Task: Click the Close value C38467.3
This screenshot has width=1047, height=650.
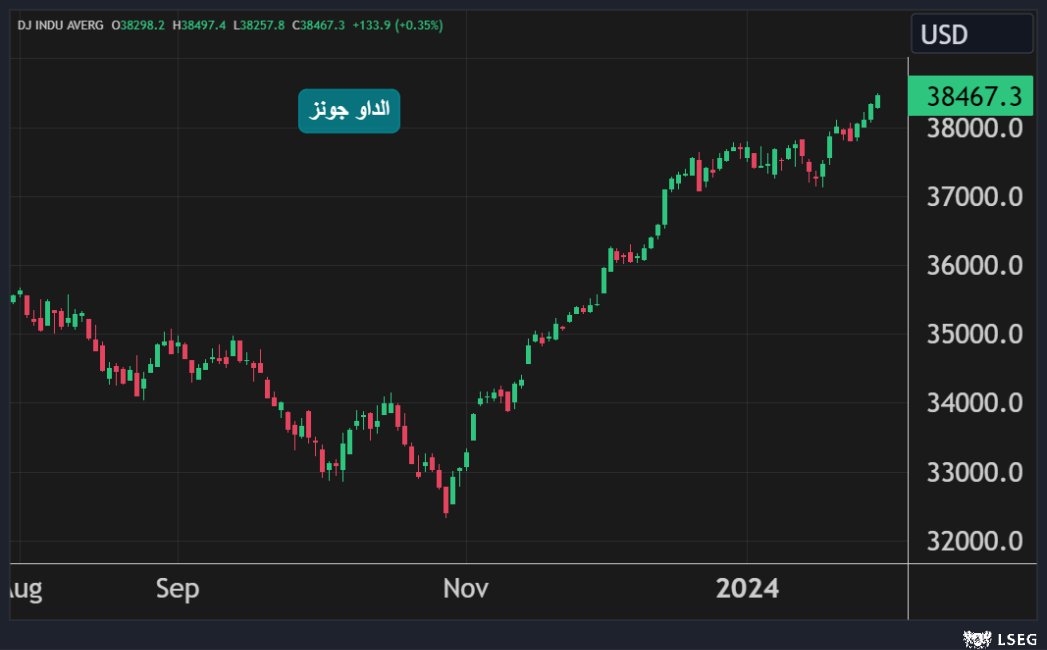Action: click(x=318, y=24)
